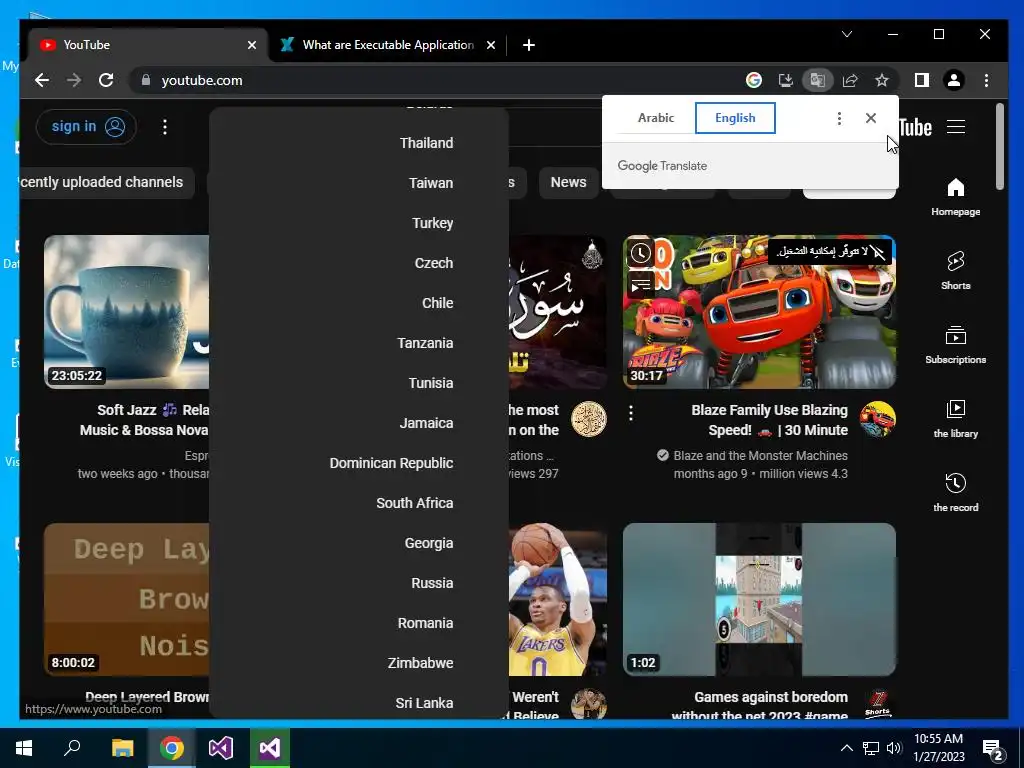Click the install app icon in address bar
The image size is (1024, 768).
[x=786, y=80]
